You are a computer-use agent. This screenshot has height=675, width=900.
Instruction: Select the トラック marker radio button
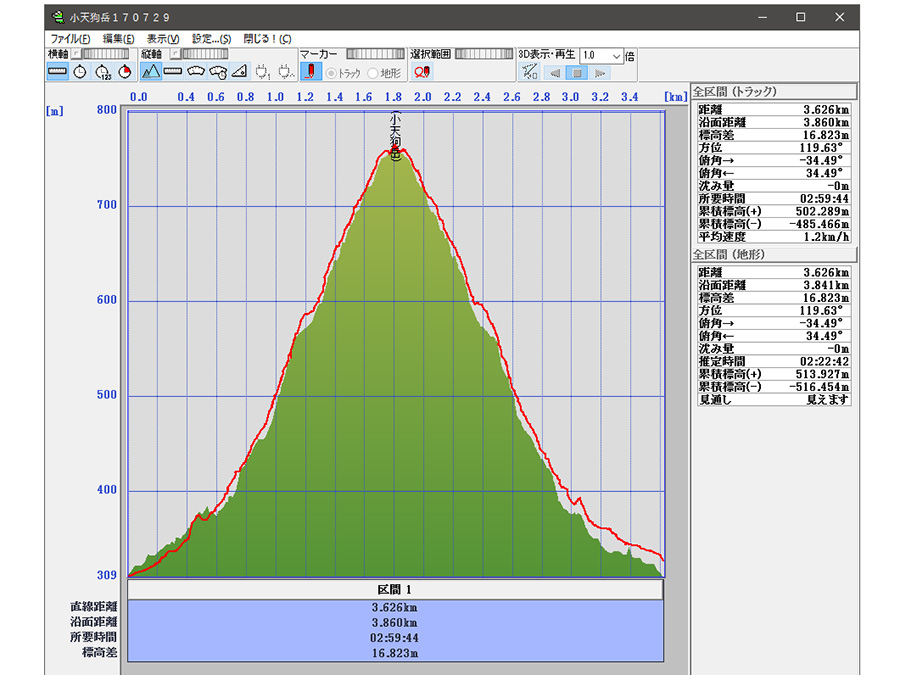pos(332,73)
